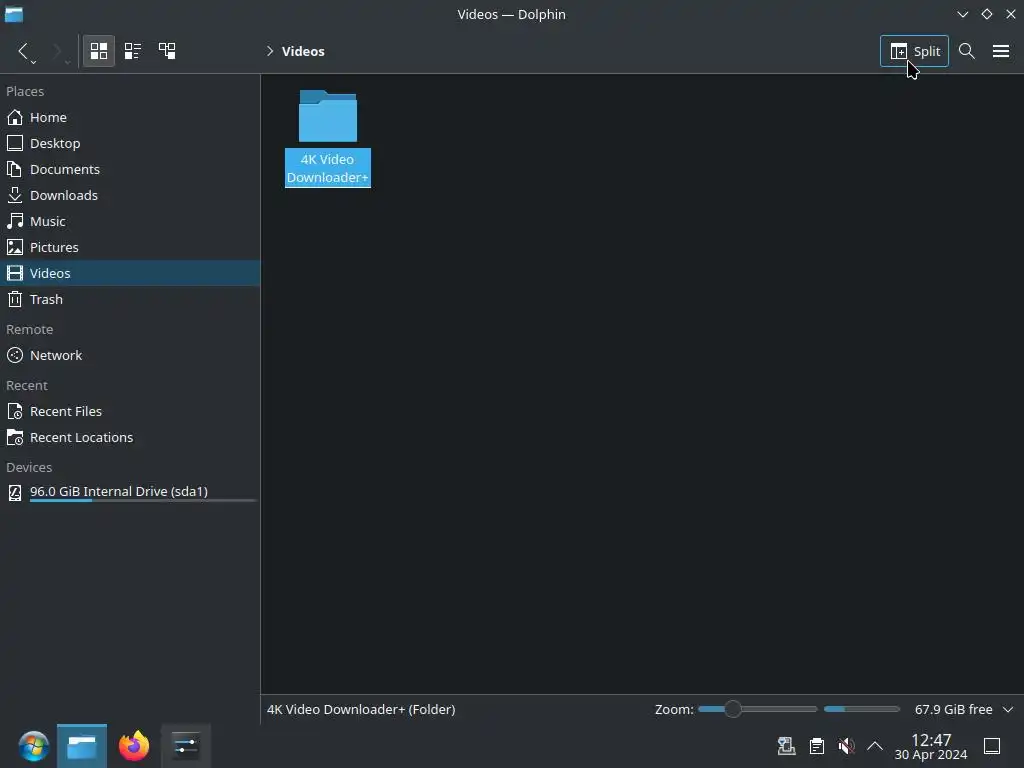The image size is (1024, 768).
Task: Open Recent Files entry
Action: click(130, 411)
